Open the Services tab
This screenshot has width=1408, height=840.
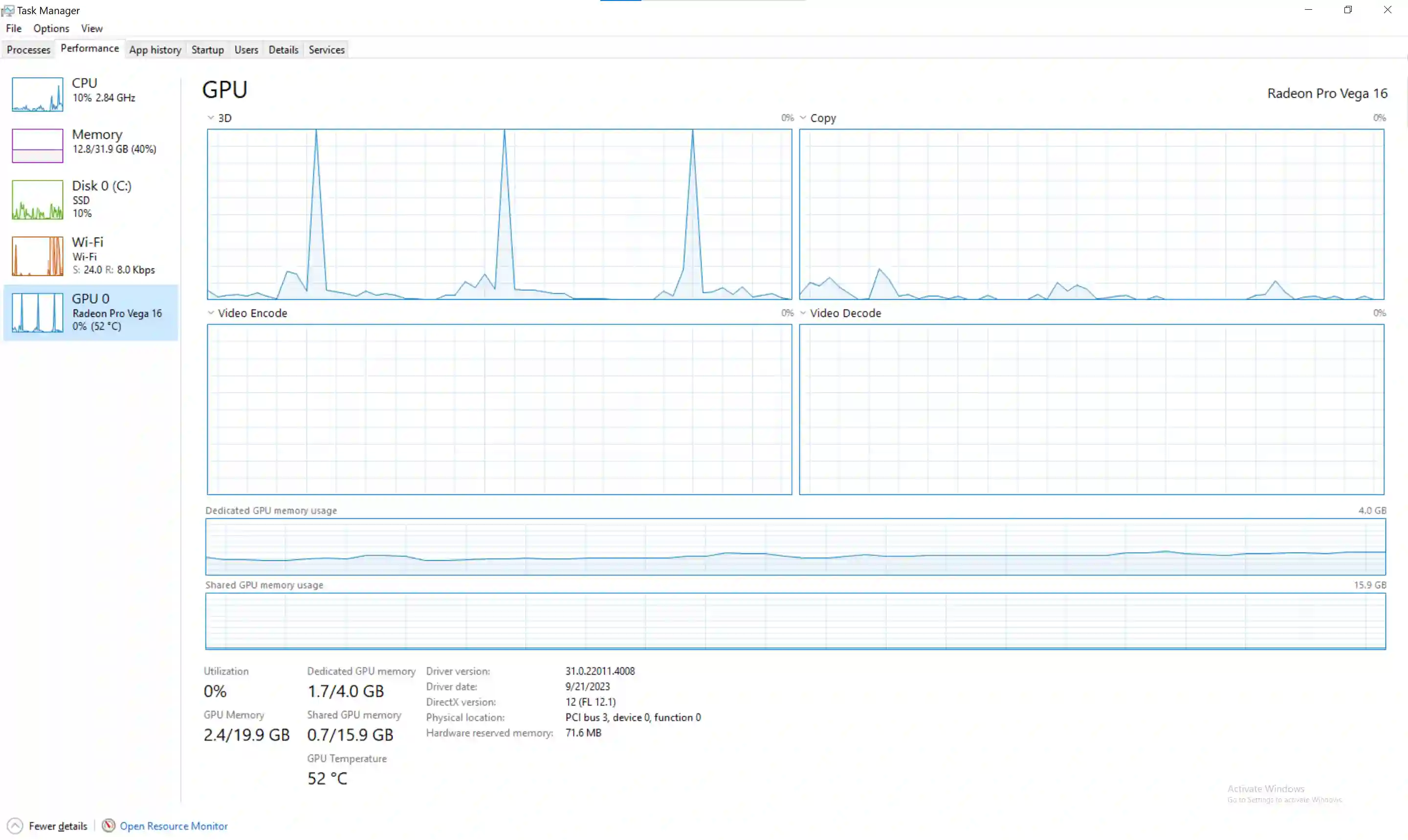coord(327,50)
